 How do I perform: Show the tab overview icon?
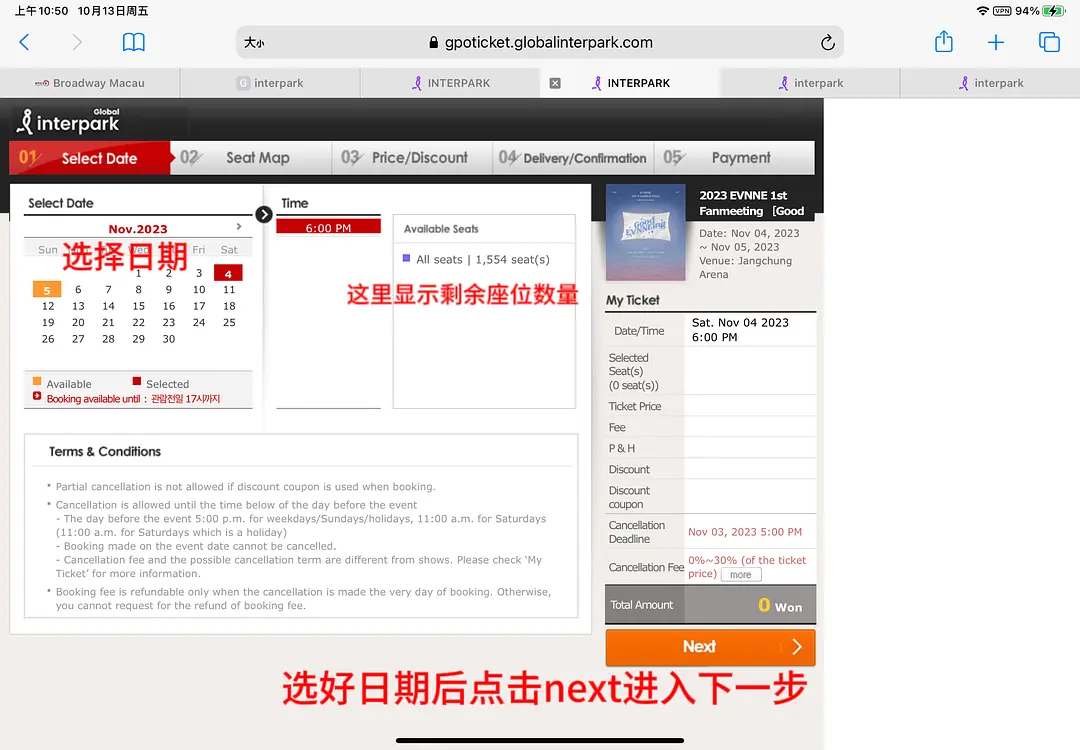click(1049, 43)
